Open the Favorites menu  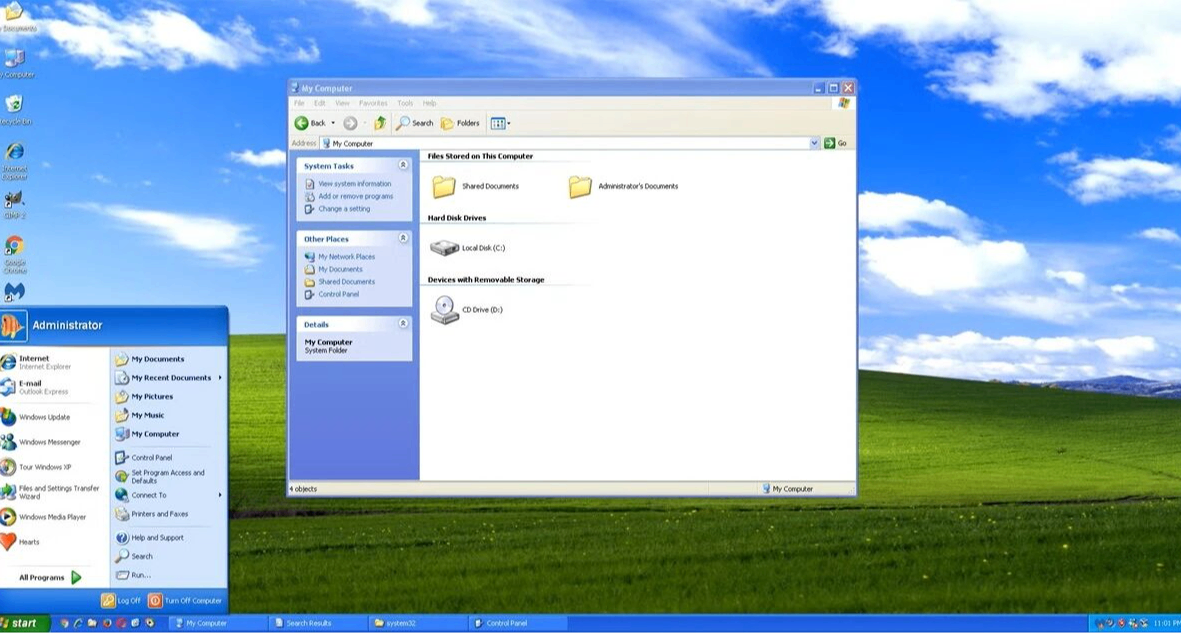373,103
